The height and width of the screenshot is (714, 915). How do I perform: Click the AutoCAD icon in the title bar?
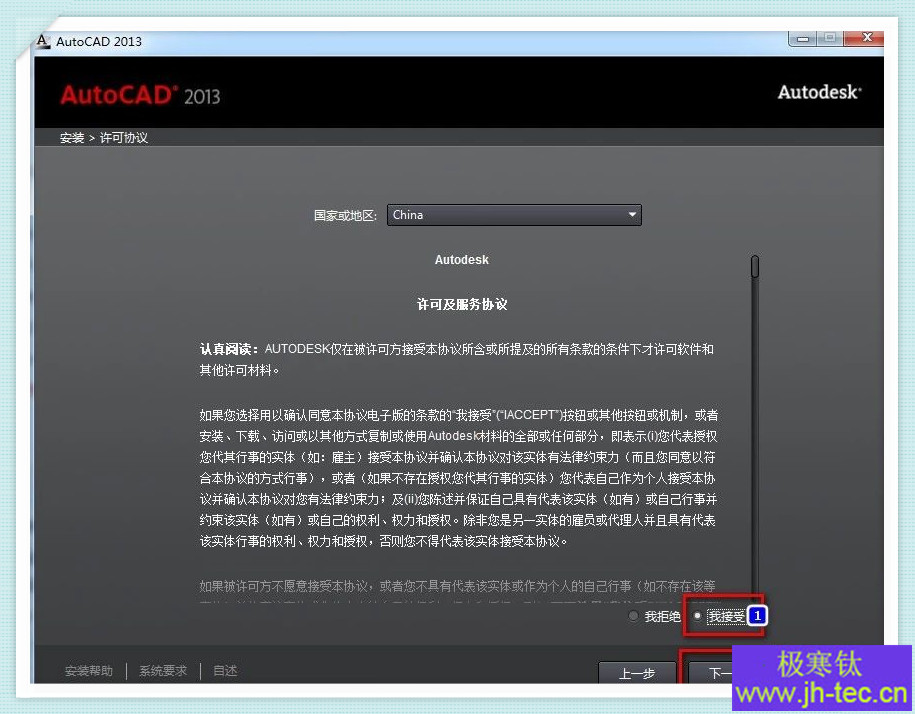pyautogui.click(x=43, y=41)
